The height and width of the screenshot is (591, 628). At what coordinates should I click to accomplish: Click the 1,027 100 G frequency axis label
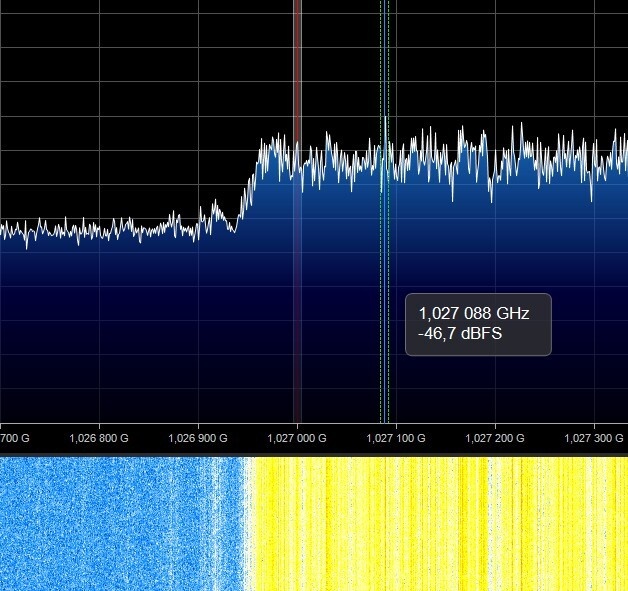[x=396, y=438]
